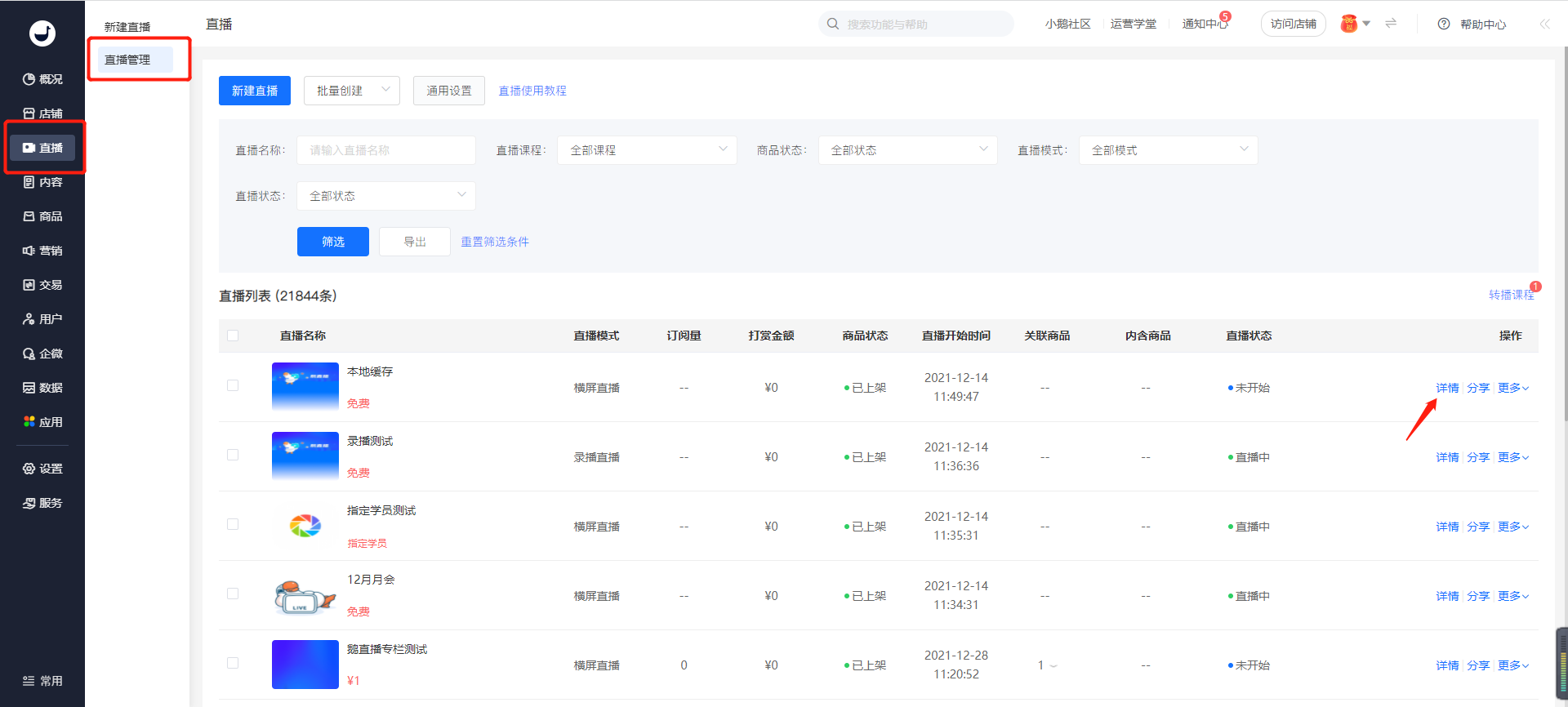
Task: Check the box for 12月月会 row
Action: coord(233,594)
